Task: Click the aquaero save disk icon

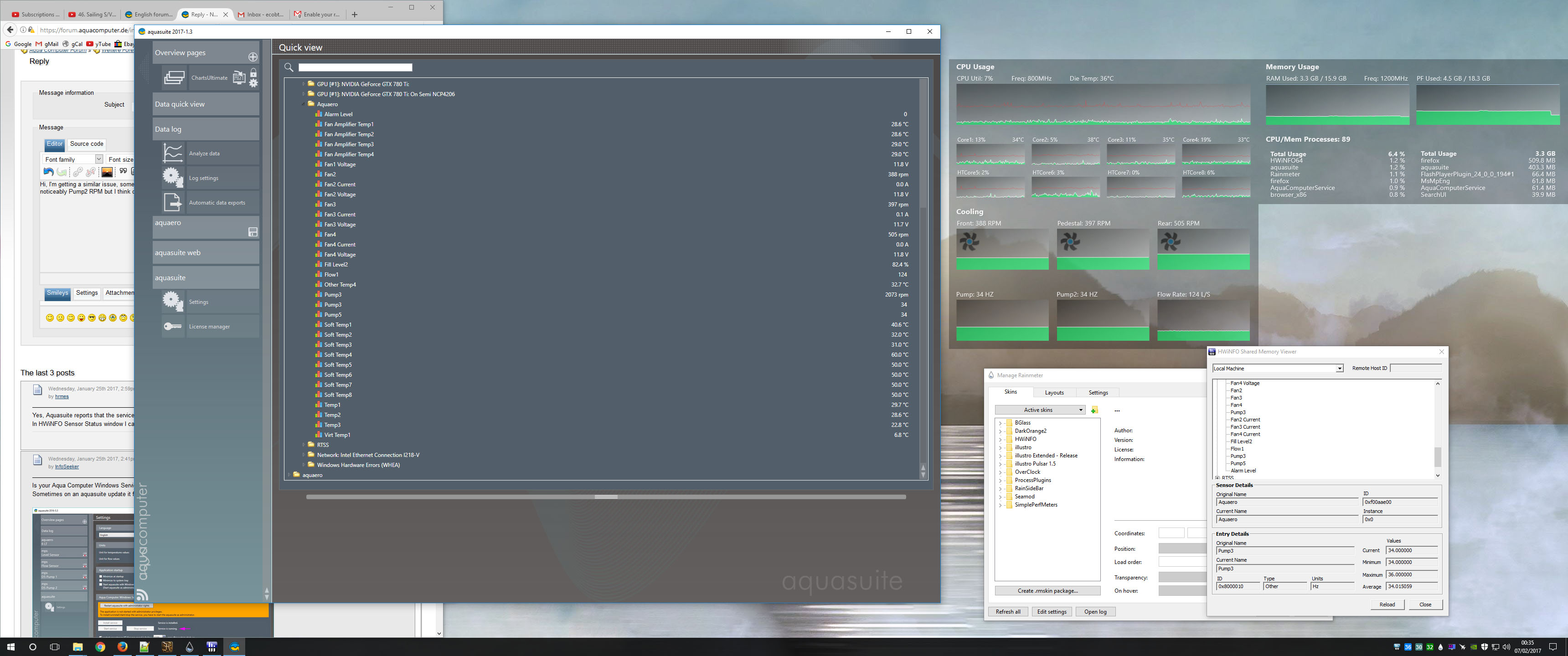Action: coord(253,232)
